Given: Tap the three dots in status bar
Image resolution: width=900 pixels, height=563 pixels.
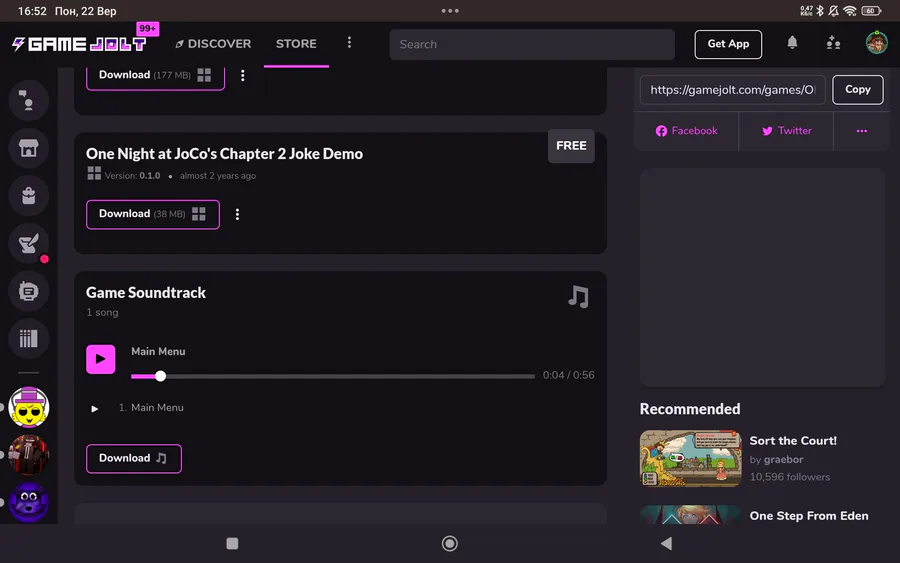Looking at the screenshot, I should point(450,10).
